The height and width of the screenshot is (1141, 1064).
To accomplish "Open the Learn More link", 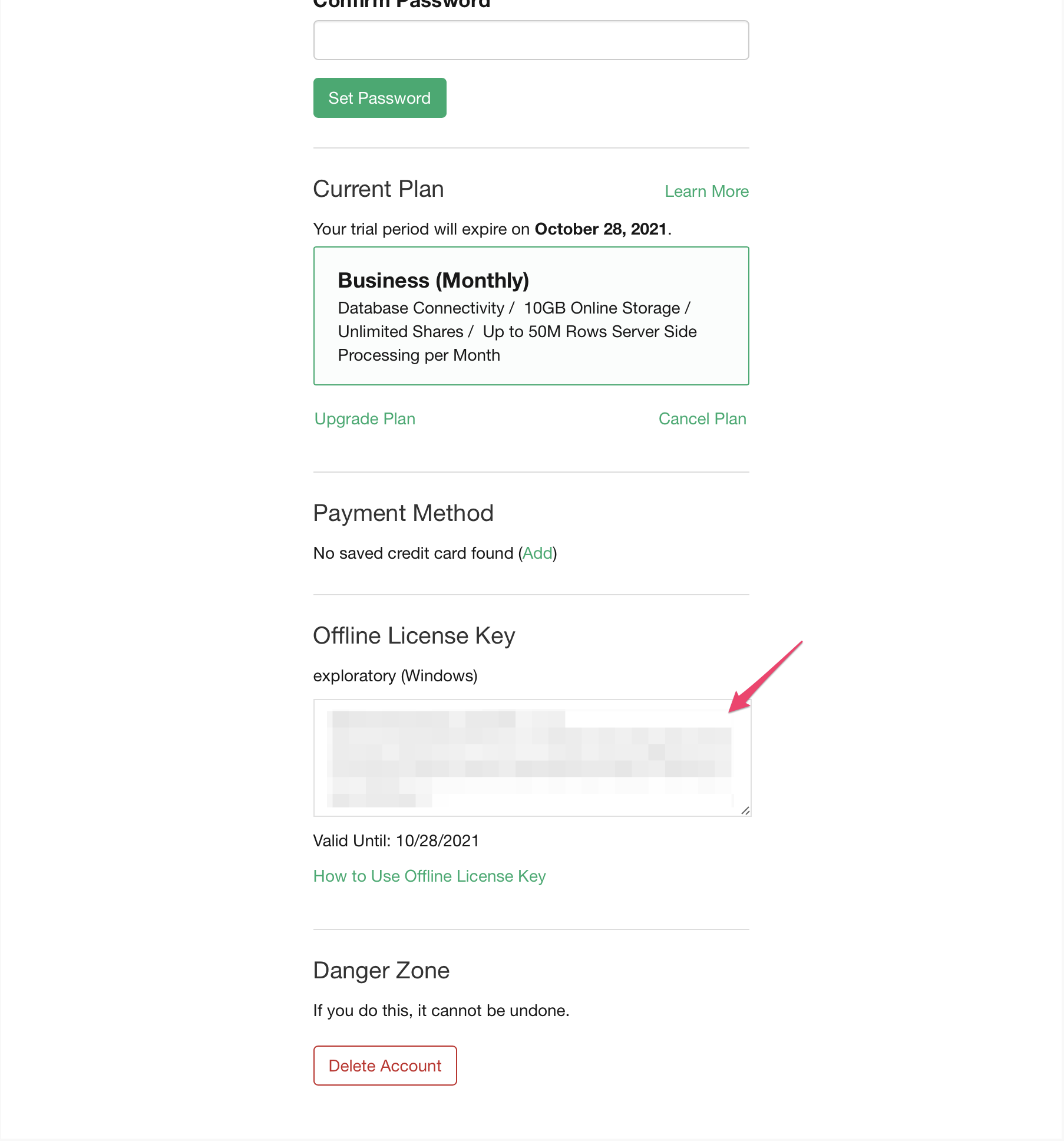I will click(706, 192).
